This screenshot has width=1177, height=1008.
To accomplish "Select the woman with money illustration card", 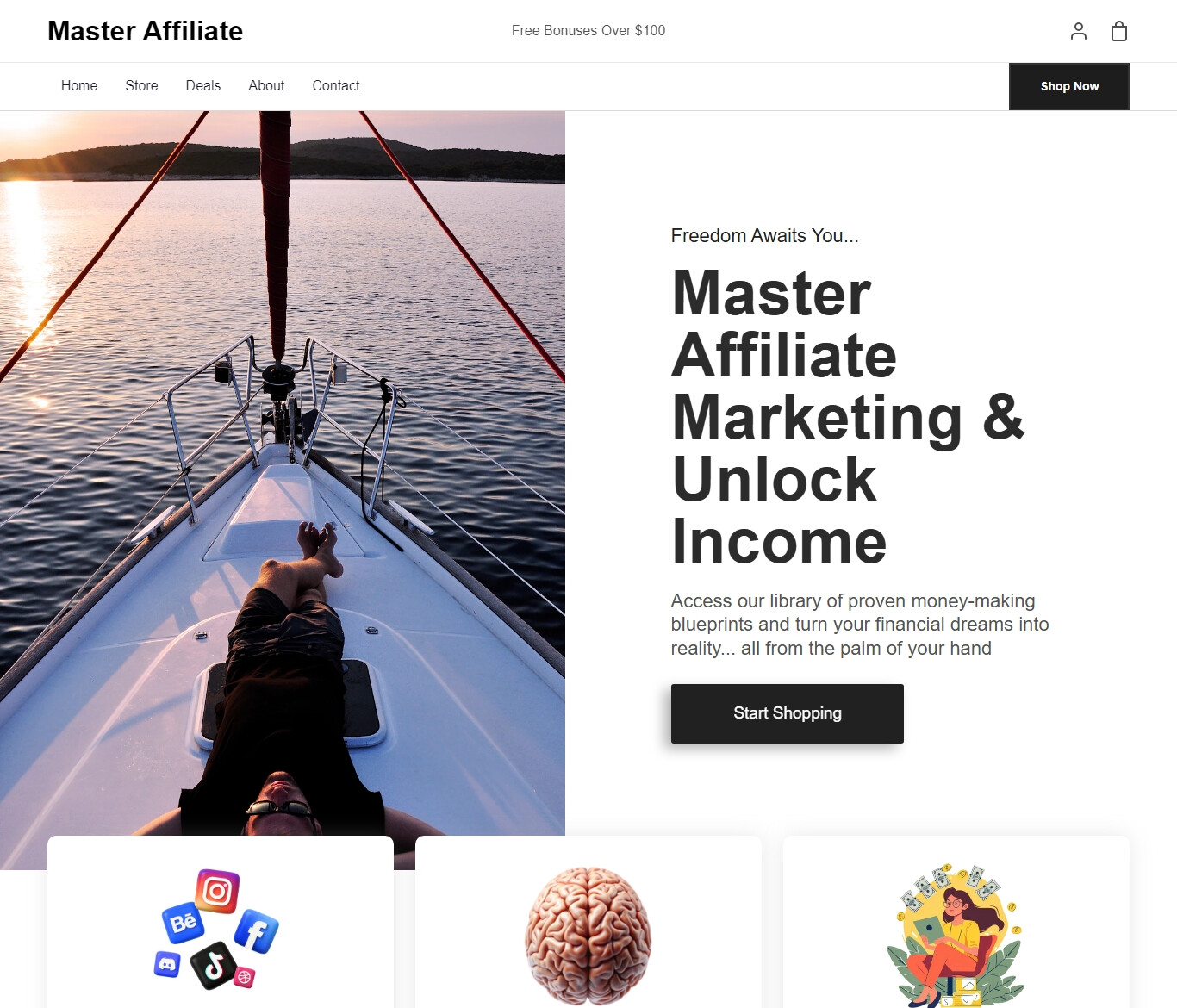I will pos(956,922).
